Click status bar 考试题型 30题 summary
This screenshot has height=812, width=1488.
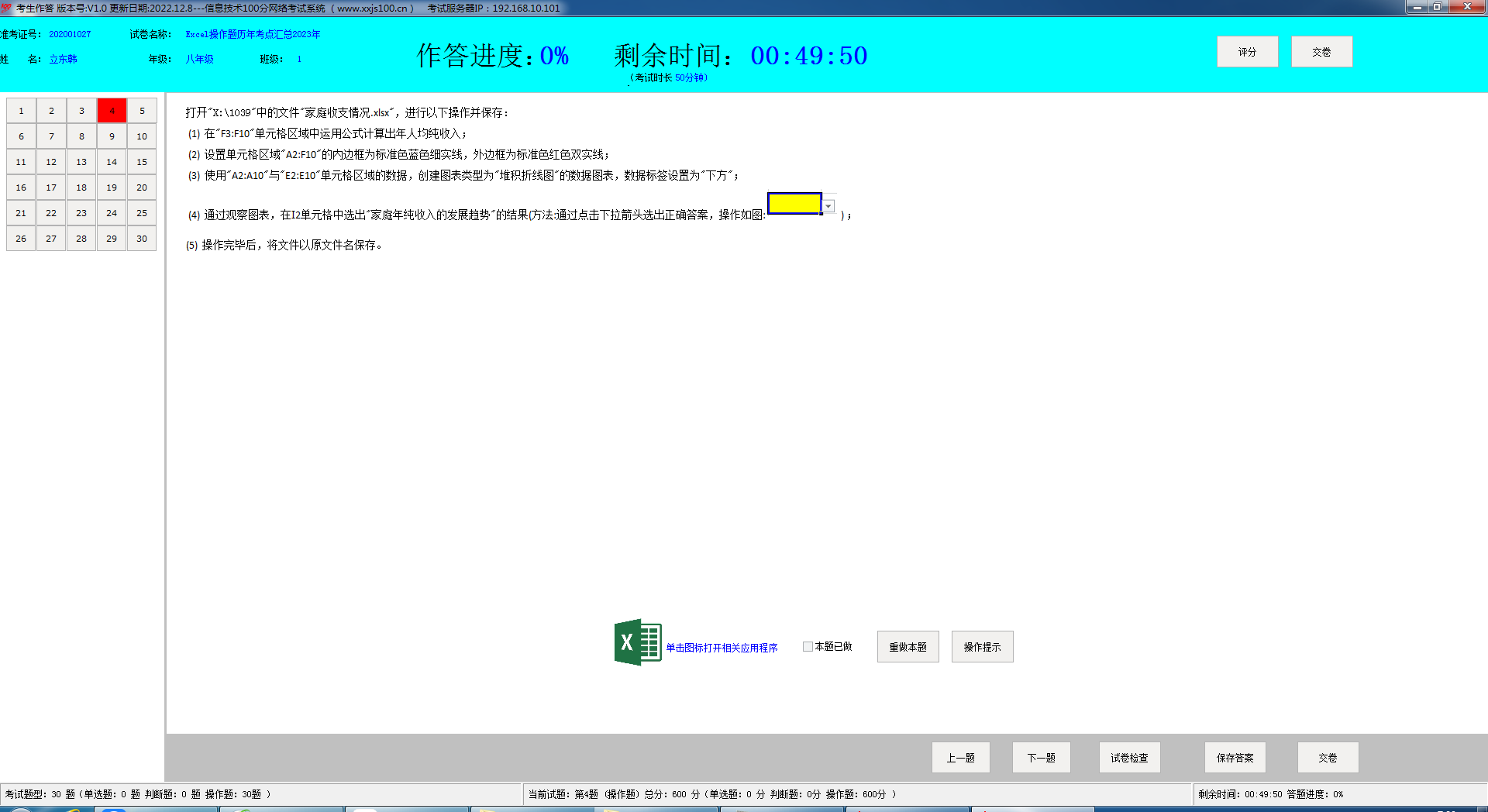point(138,794)
